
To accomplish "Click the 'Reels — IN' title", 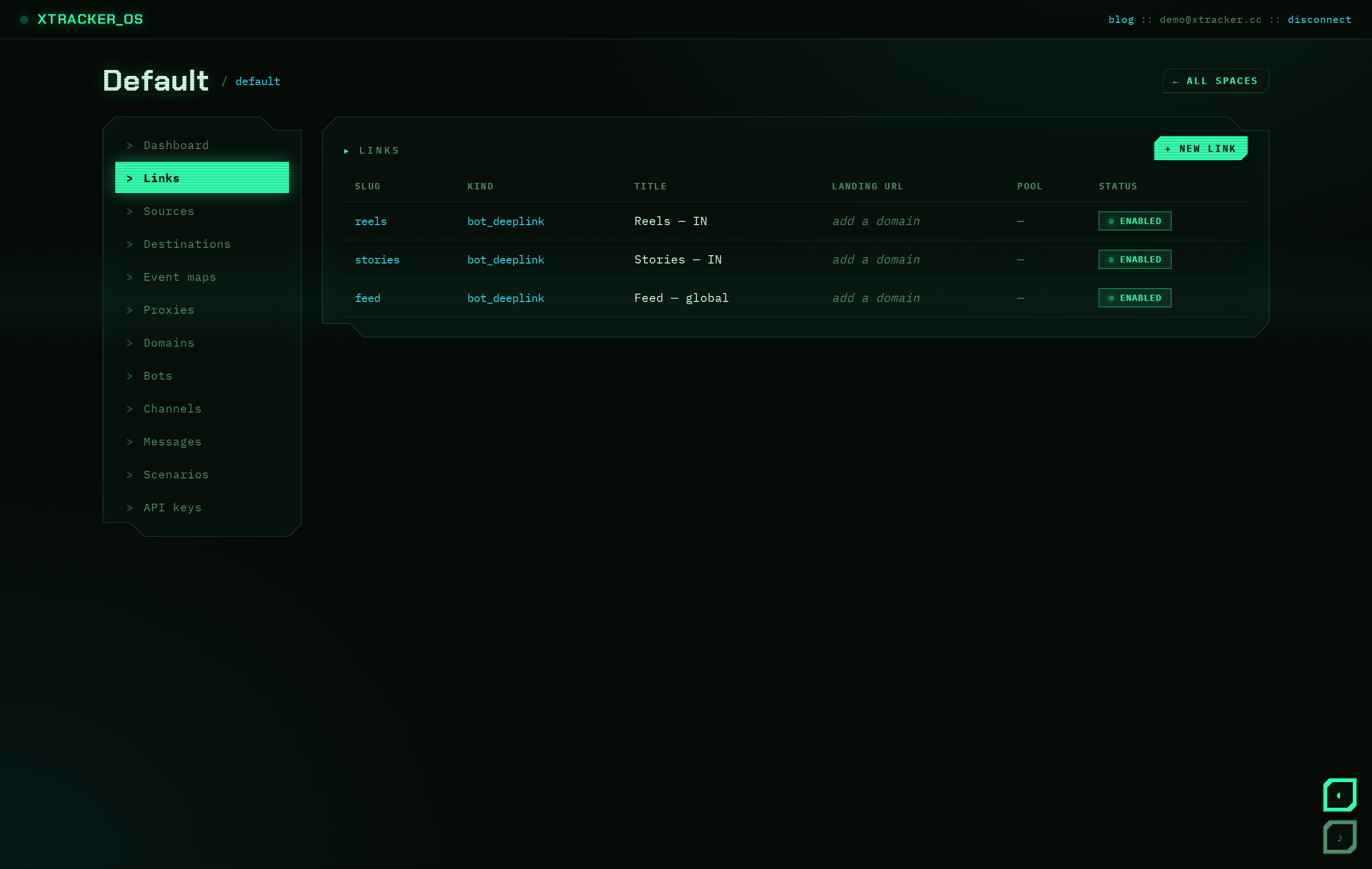I will pos(670,221).
